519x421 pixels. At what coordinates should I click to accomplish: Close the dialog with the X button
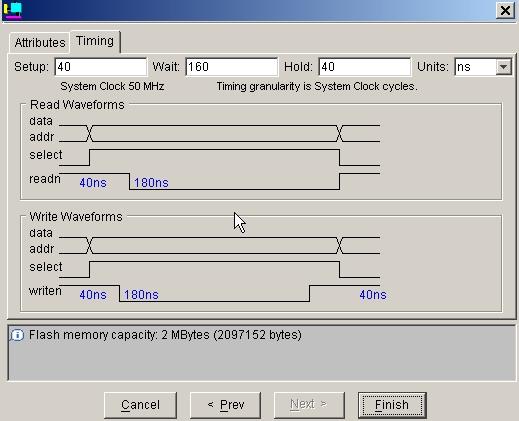(x=505, y=10)
